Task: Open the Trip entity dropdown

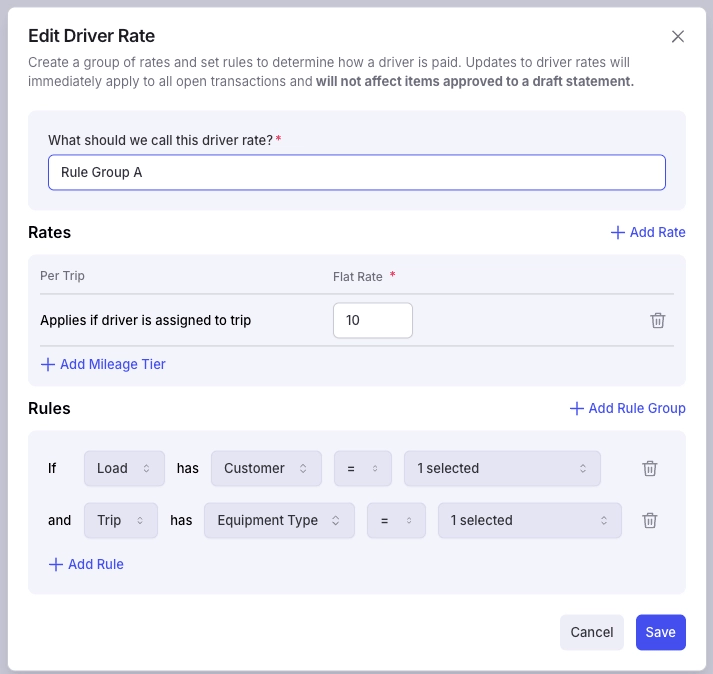Action: 121,520
